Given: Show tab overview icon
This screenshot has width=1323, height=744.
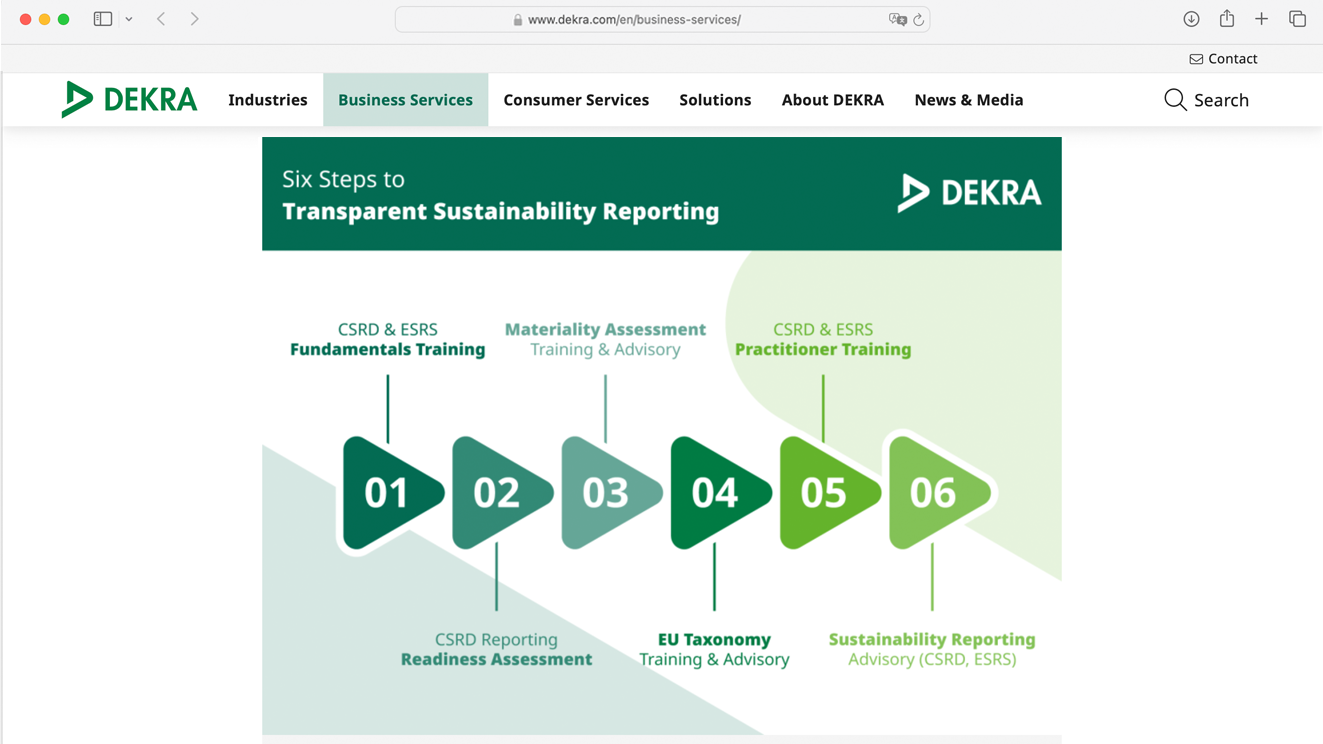Looking at the screenshot, I should click(1298, 19).
